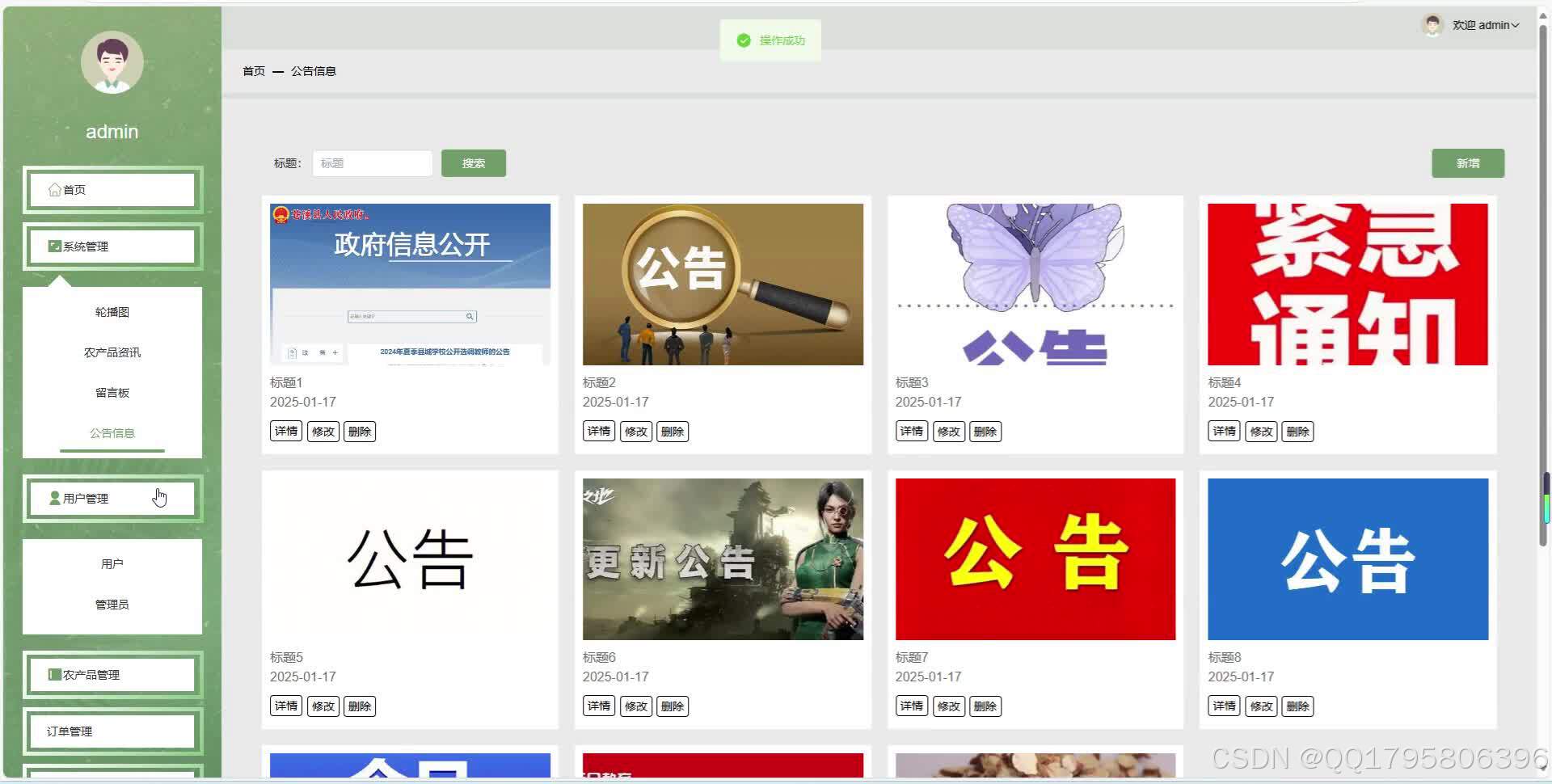Click the green success checkmark icon
The height and width of the screenshot is (784, 1552).
coord(743,40)
